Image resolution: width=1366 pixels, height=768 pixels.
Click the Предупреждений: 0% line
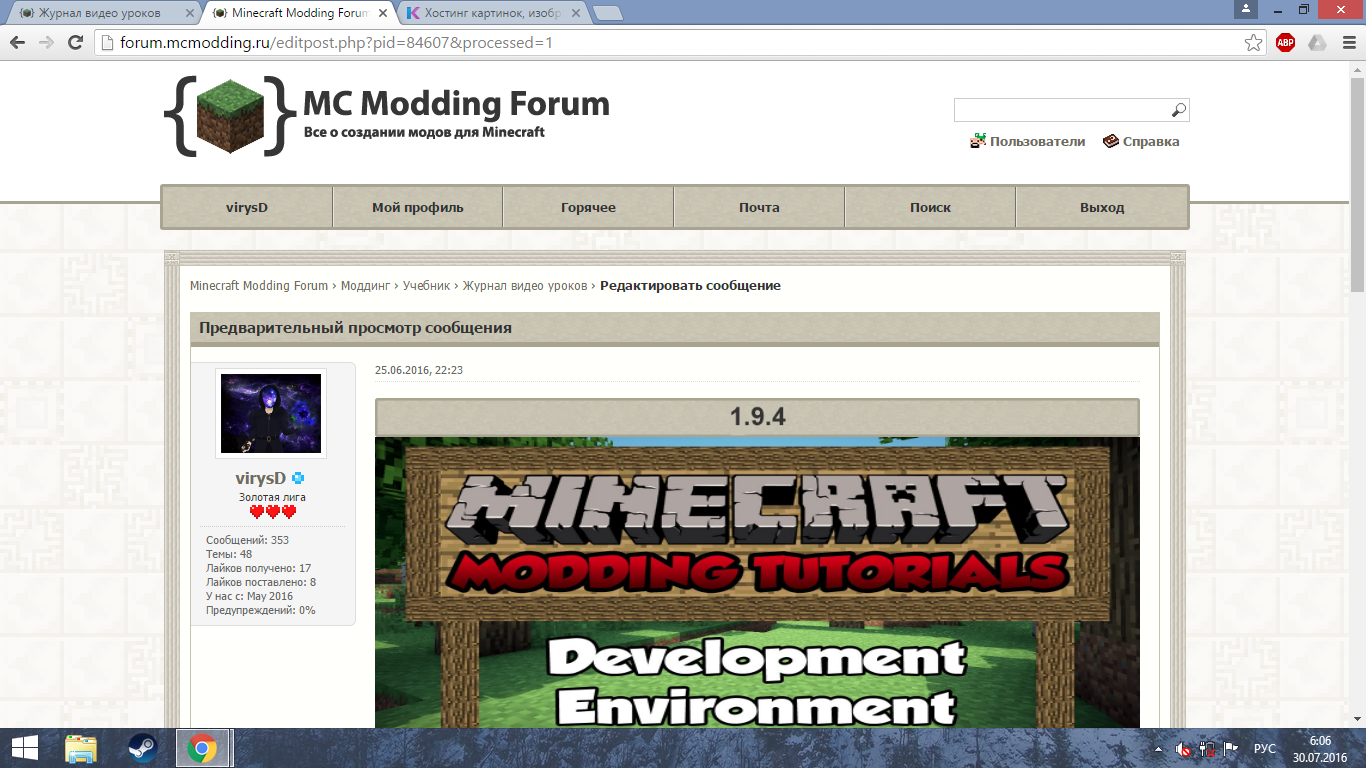pos(261,610)
